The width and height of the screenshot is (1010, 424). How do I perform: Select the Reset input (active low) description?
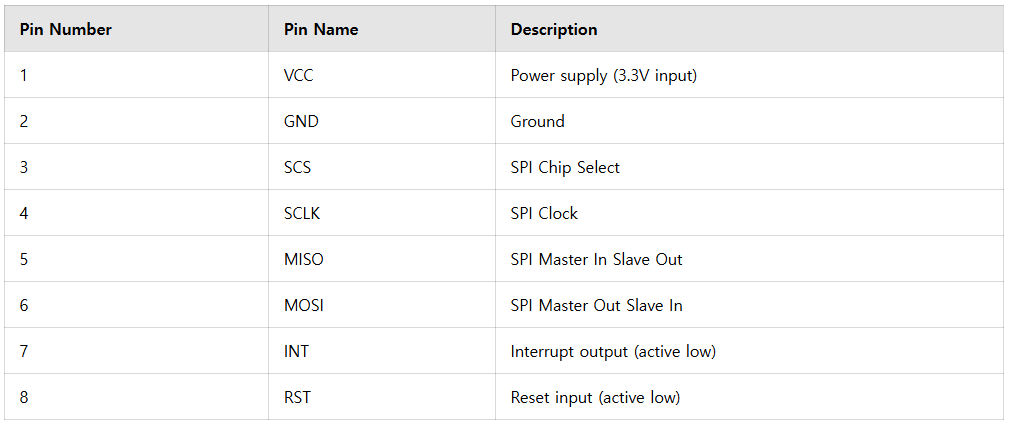click(595, 398)
